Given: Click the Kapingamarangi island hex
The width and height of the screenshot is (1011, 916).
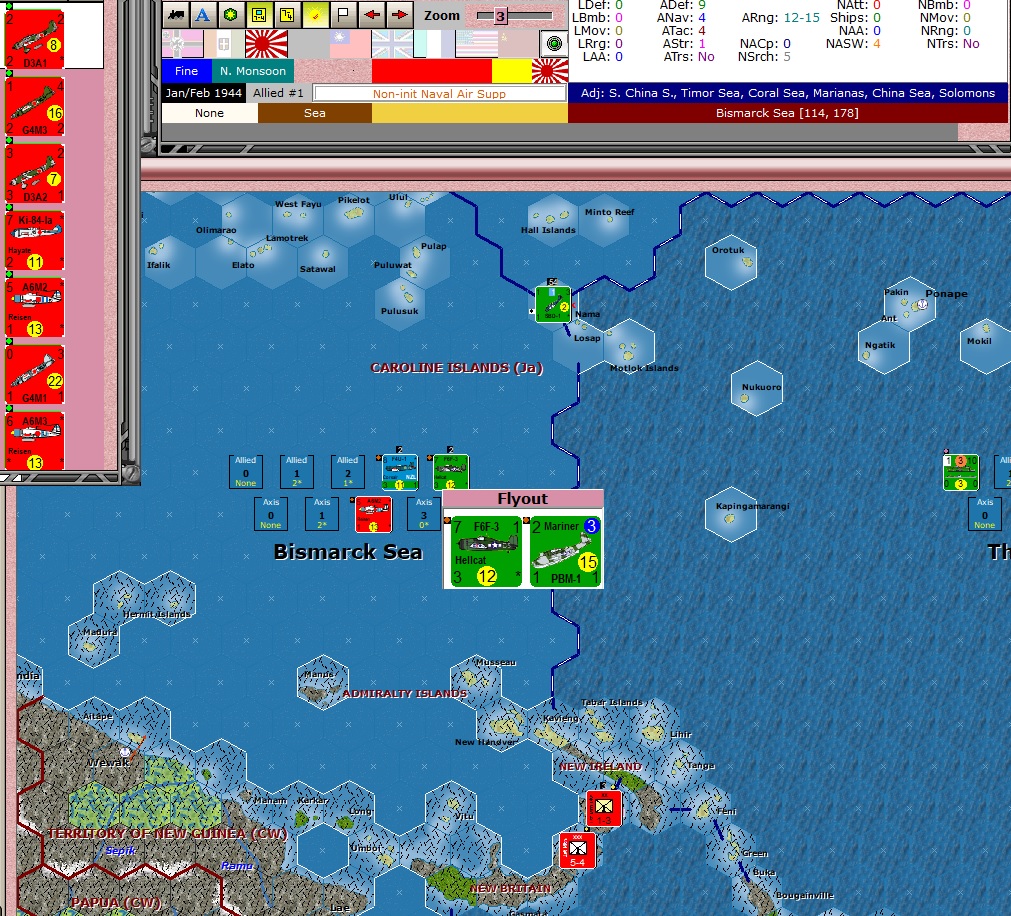Looking at the screenshot, I should (x=731, y=515).
